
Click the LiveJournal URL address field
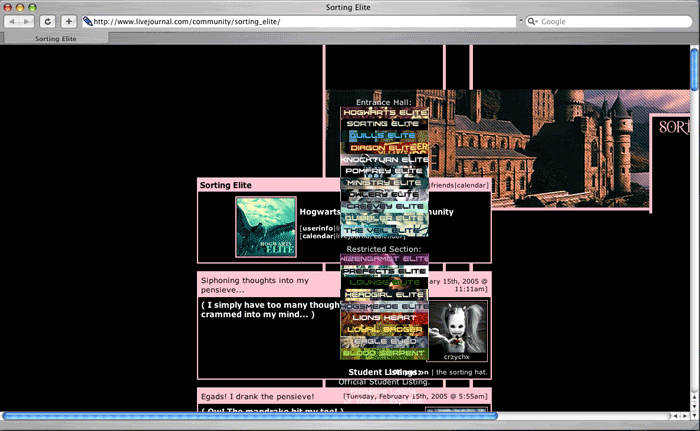(x=300, y=21)
